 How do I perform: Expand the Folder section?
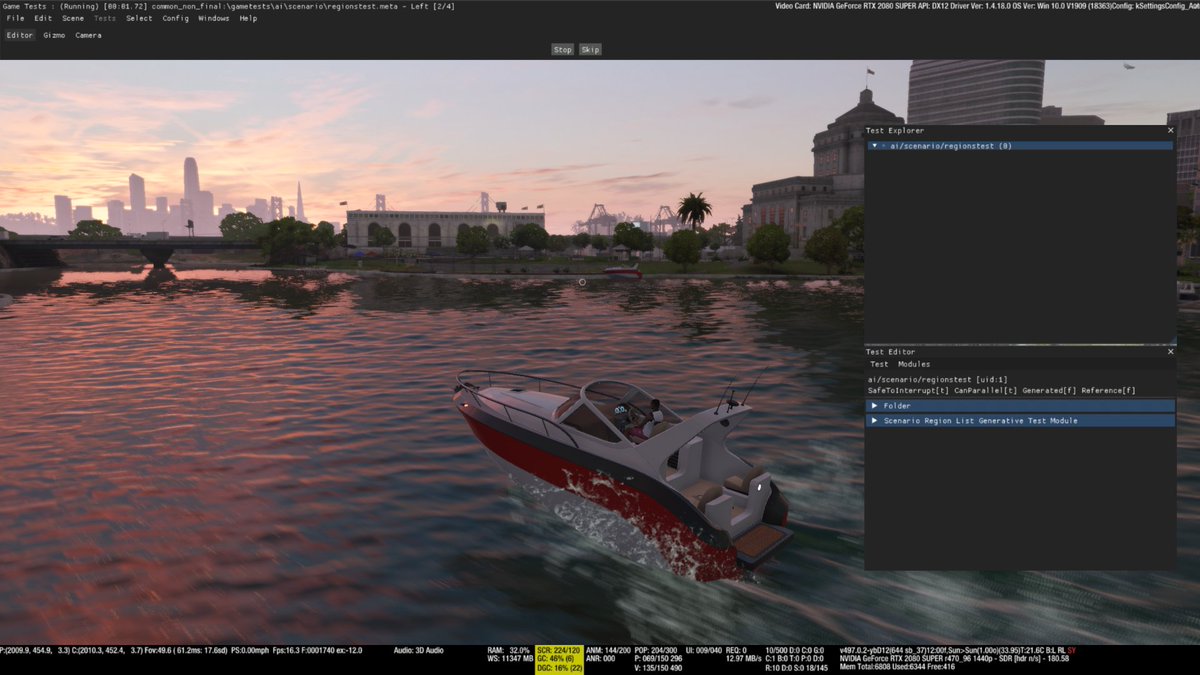click(x=1020, y=406)
